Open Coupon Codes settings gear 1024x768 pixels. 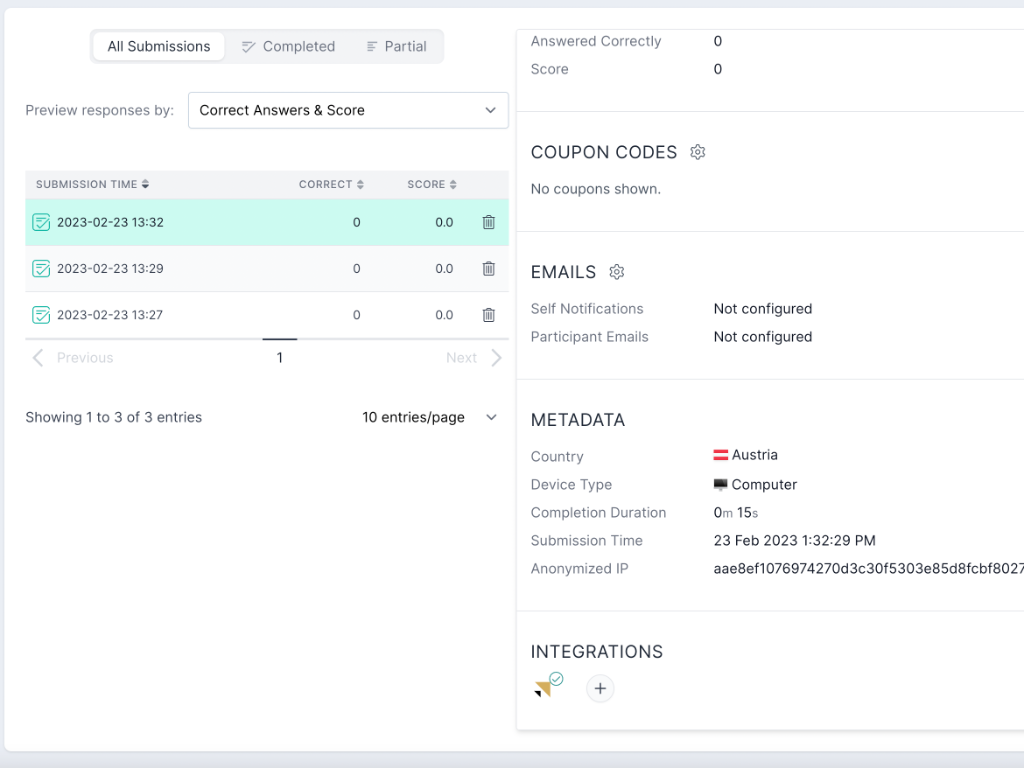698,152
